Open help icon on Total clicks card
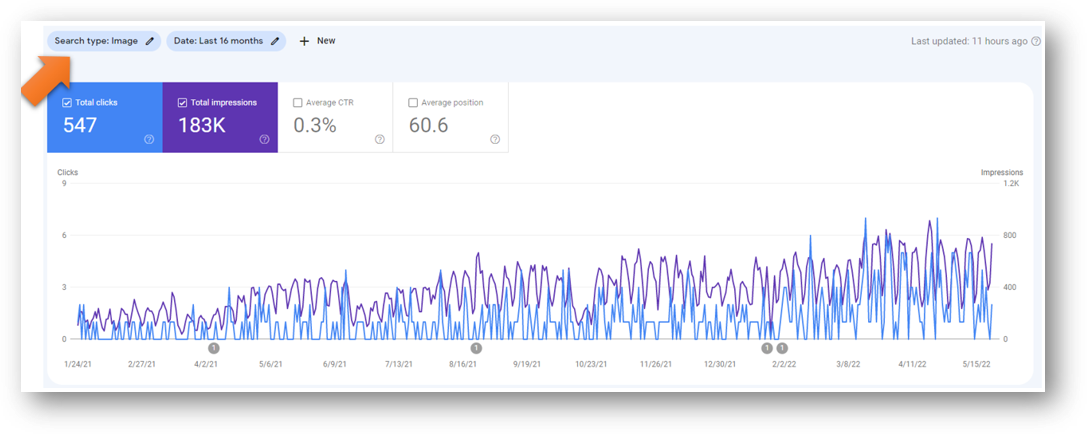The width and height of the screenshot is (1087, 434). (149, 139)
